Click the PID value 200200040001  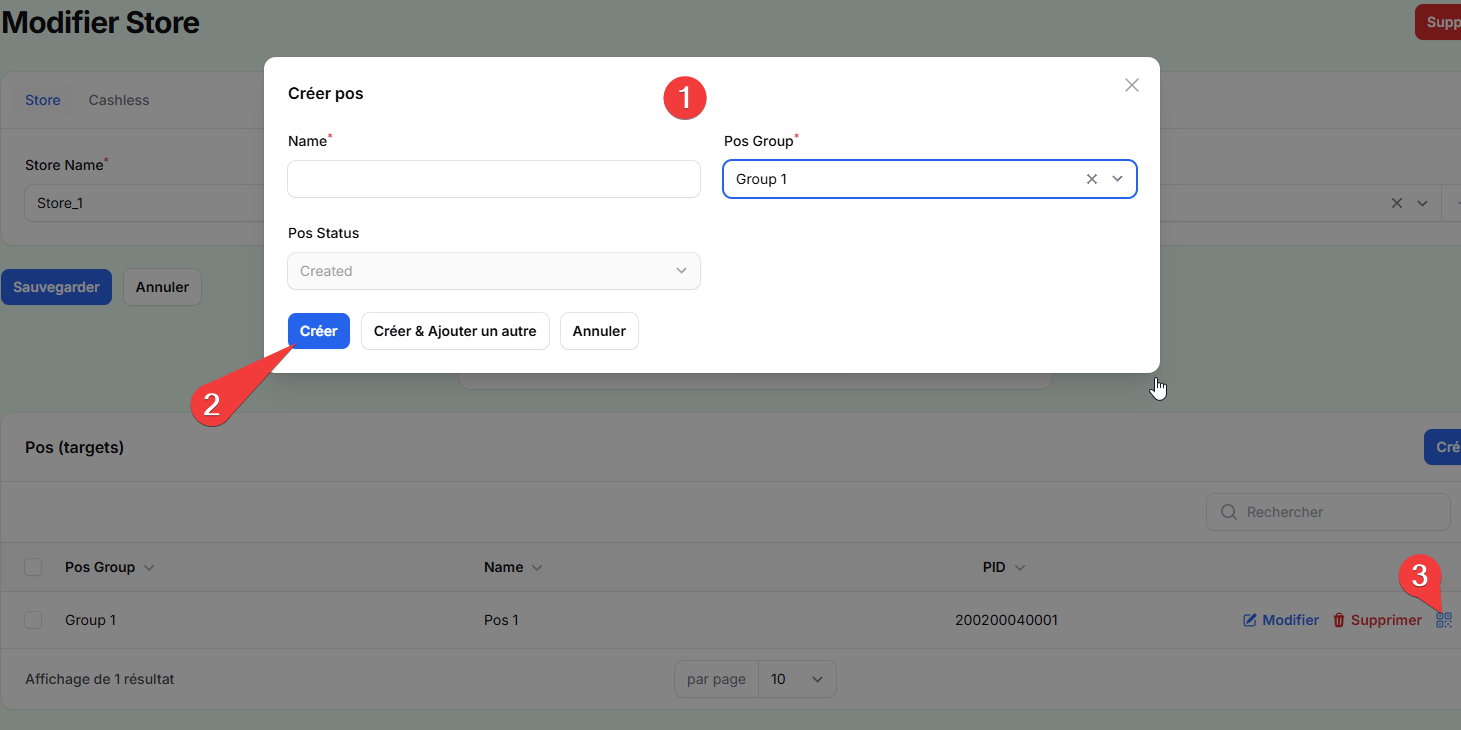click(x=1006, y=620)
